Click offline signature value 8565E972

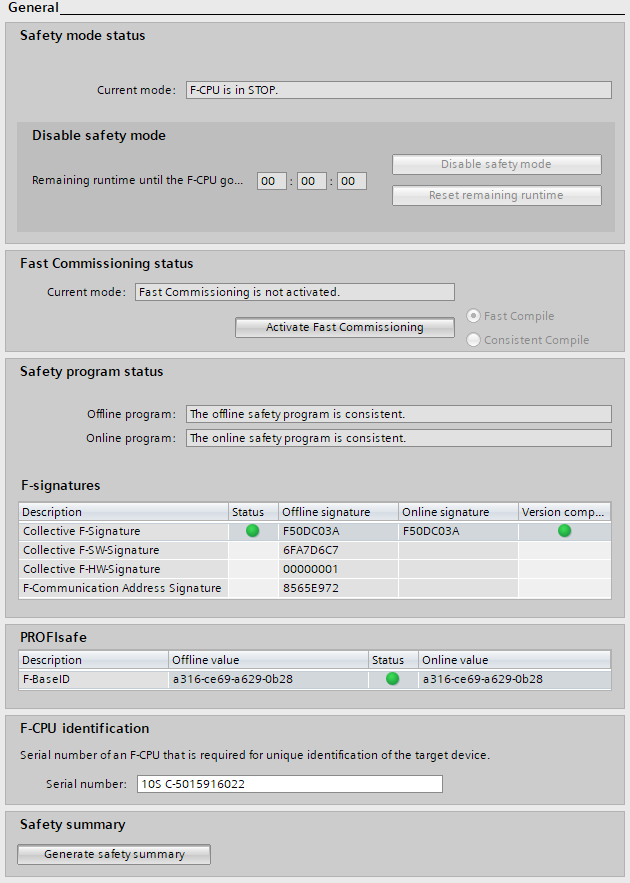coord(311,588)
